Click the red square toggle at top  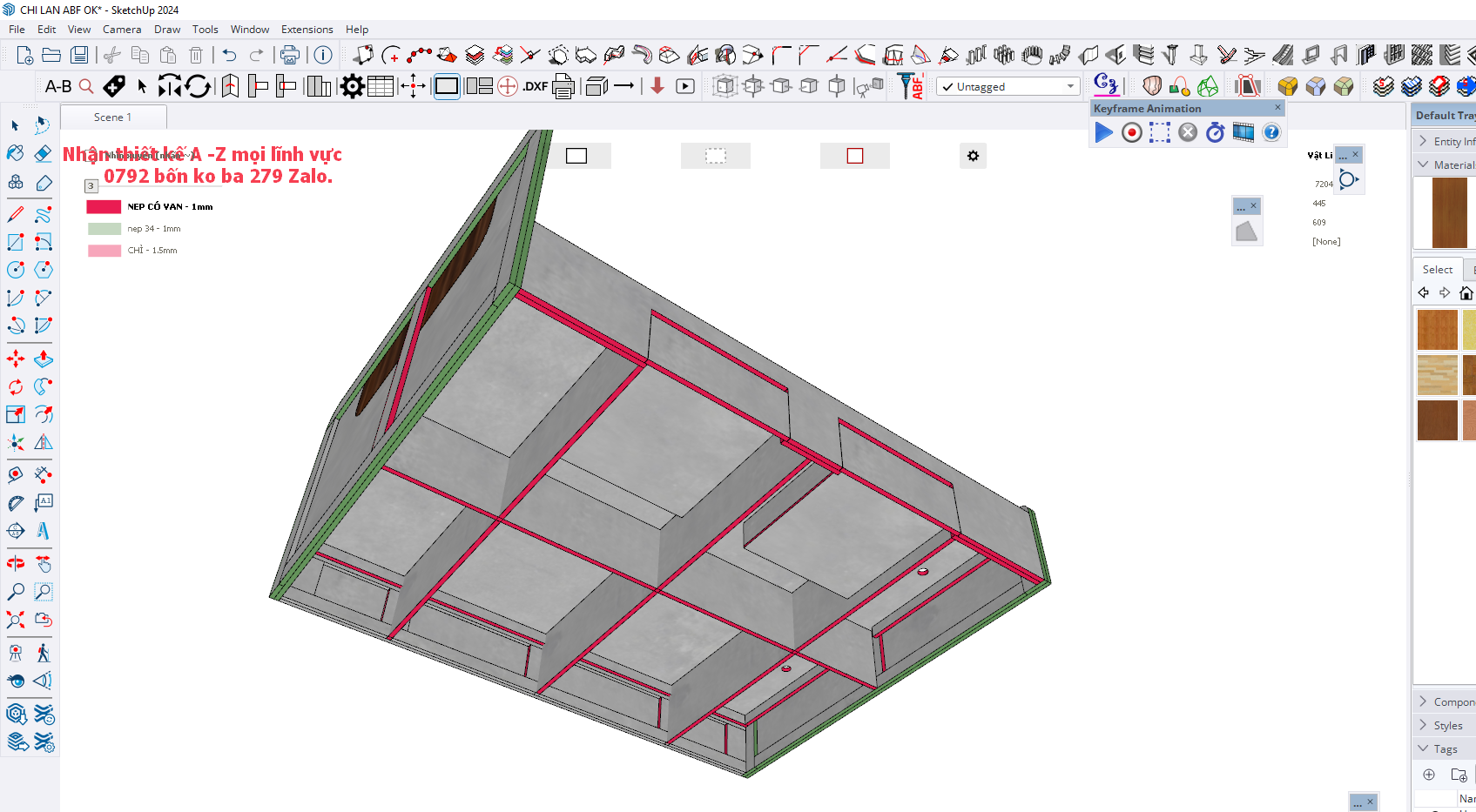click(854, 156)
